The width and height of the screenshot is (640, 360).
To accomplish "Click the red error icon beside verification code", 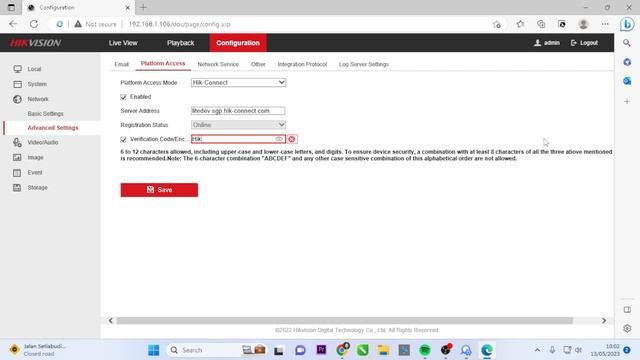I will point(292,140).
